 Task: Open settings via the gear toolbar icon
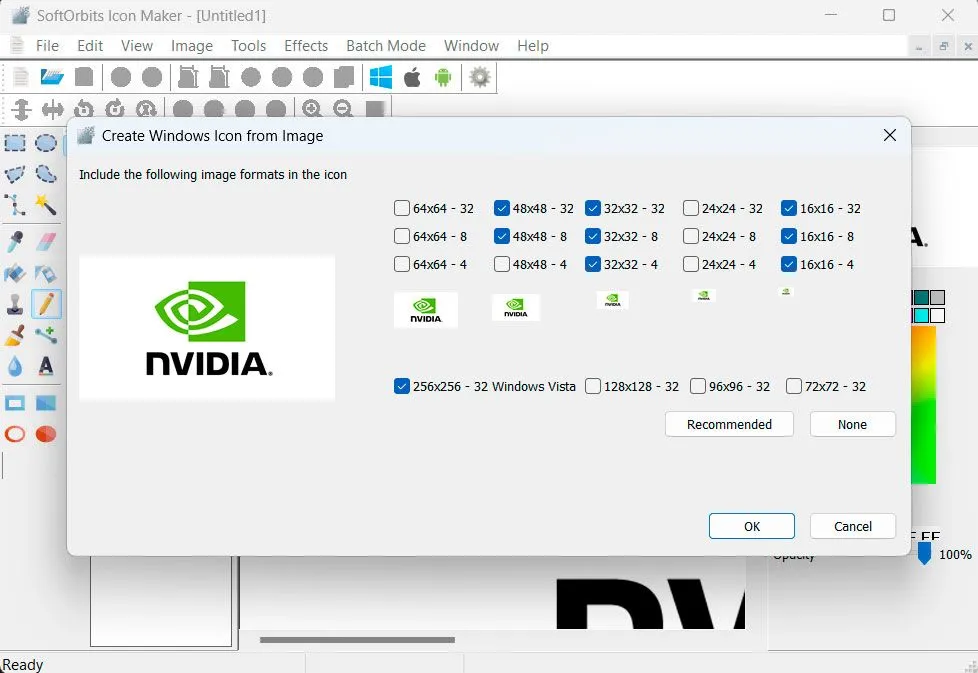point(480,77)
